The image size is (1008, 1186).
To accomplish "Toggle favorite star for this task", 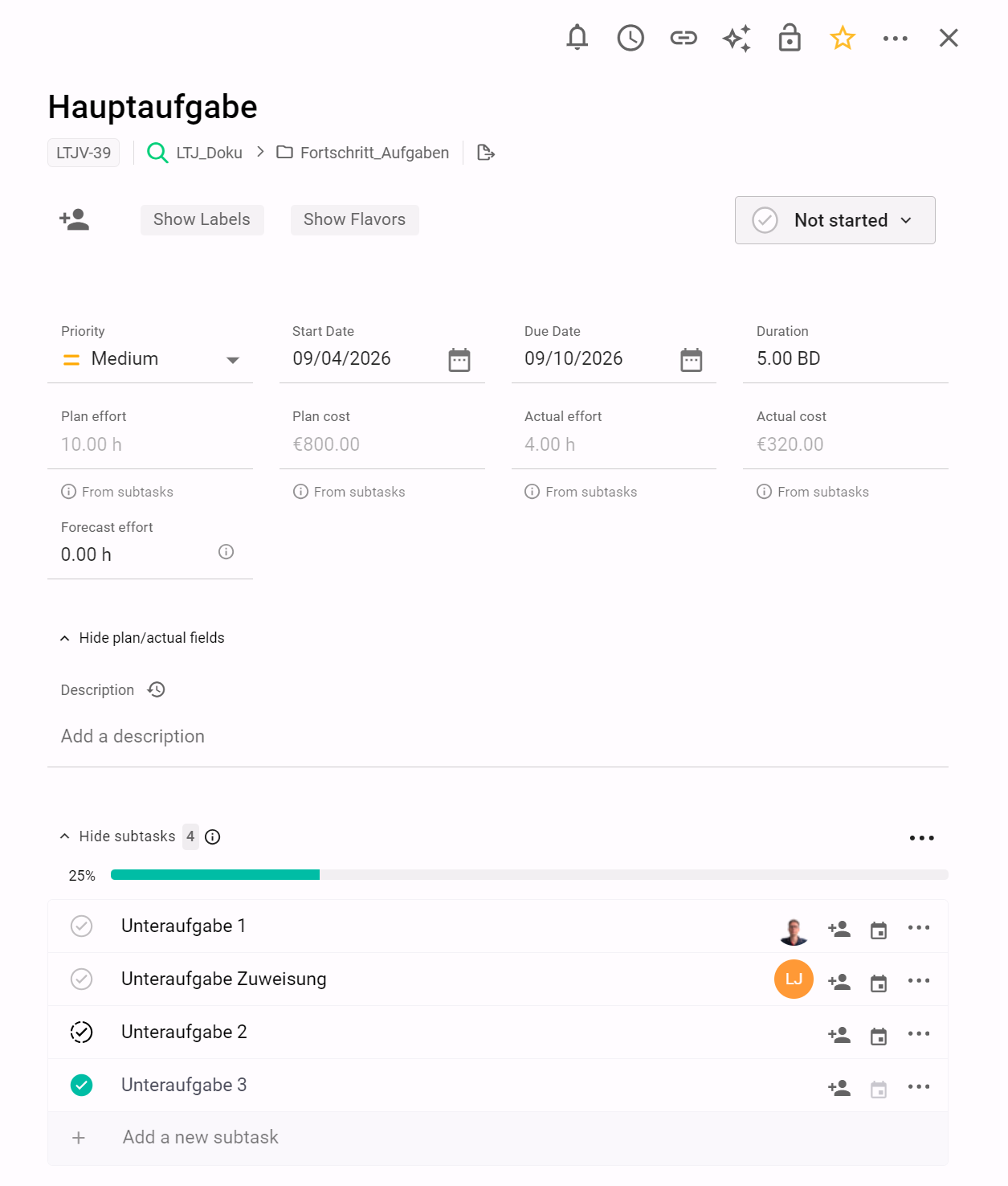I will pos(843,38).
